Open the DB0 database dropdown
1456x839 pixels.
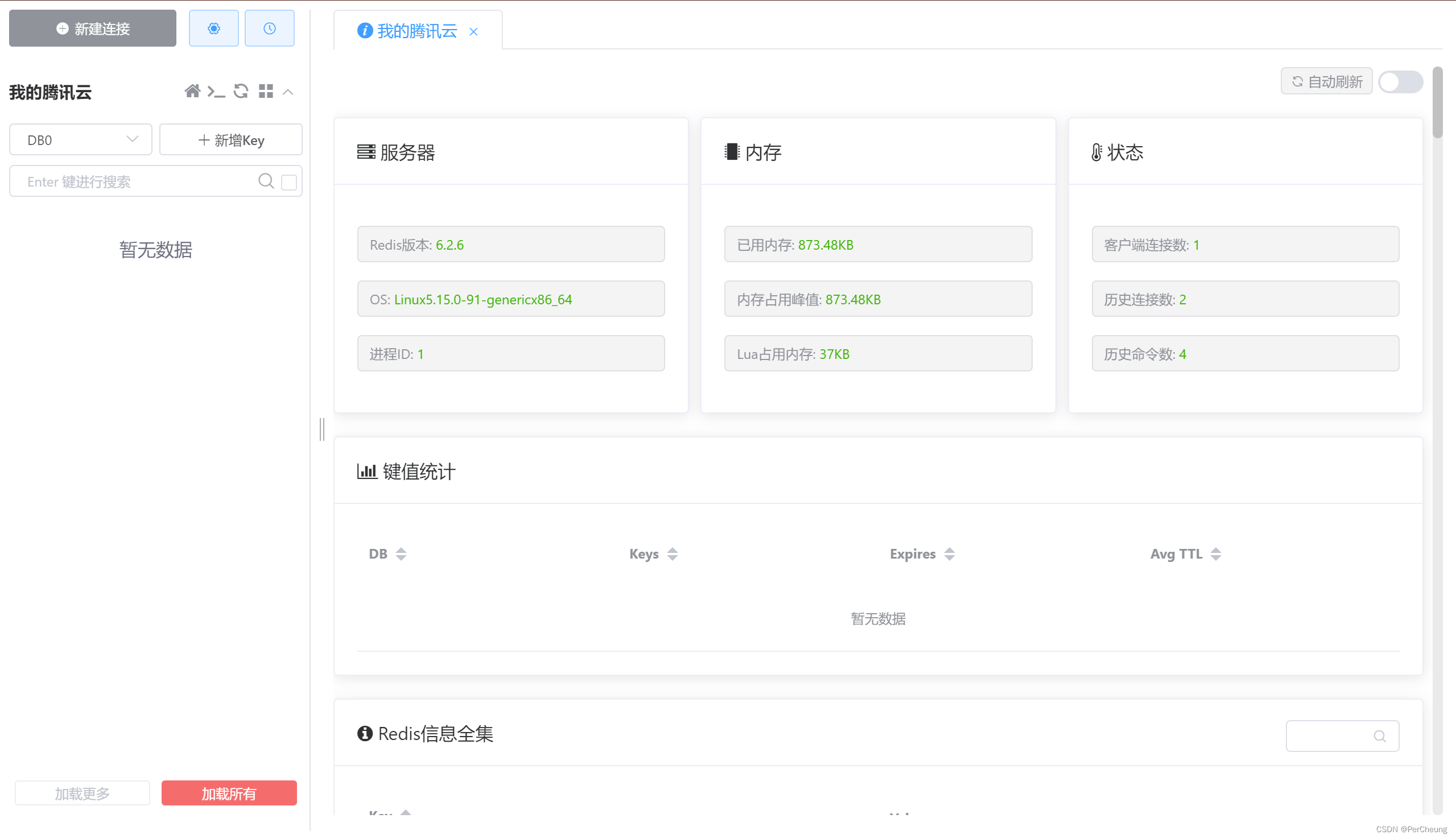coord(81,139)
